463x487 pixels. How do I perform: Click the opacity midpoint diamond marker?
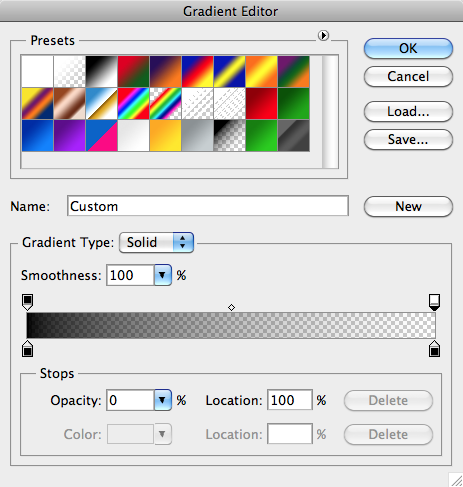231,307
